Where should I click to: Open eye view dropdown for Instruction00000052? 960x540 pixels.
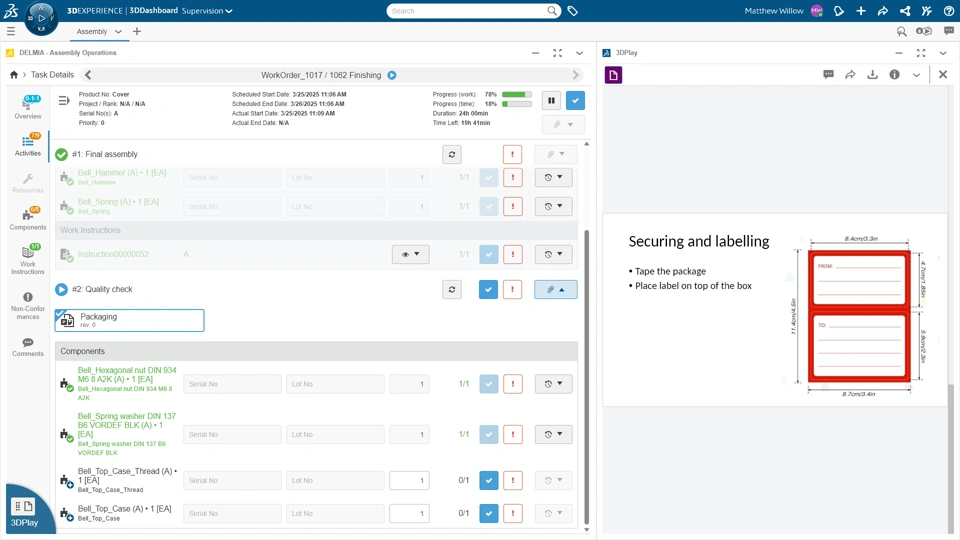point(410,254)
